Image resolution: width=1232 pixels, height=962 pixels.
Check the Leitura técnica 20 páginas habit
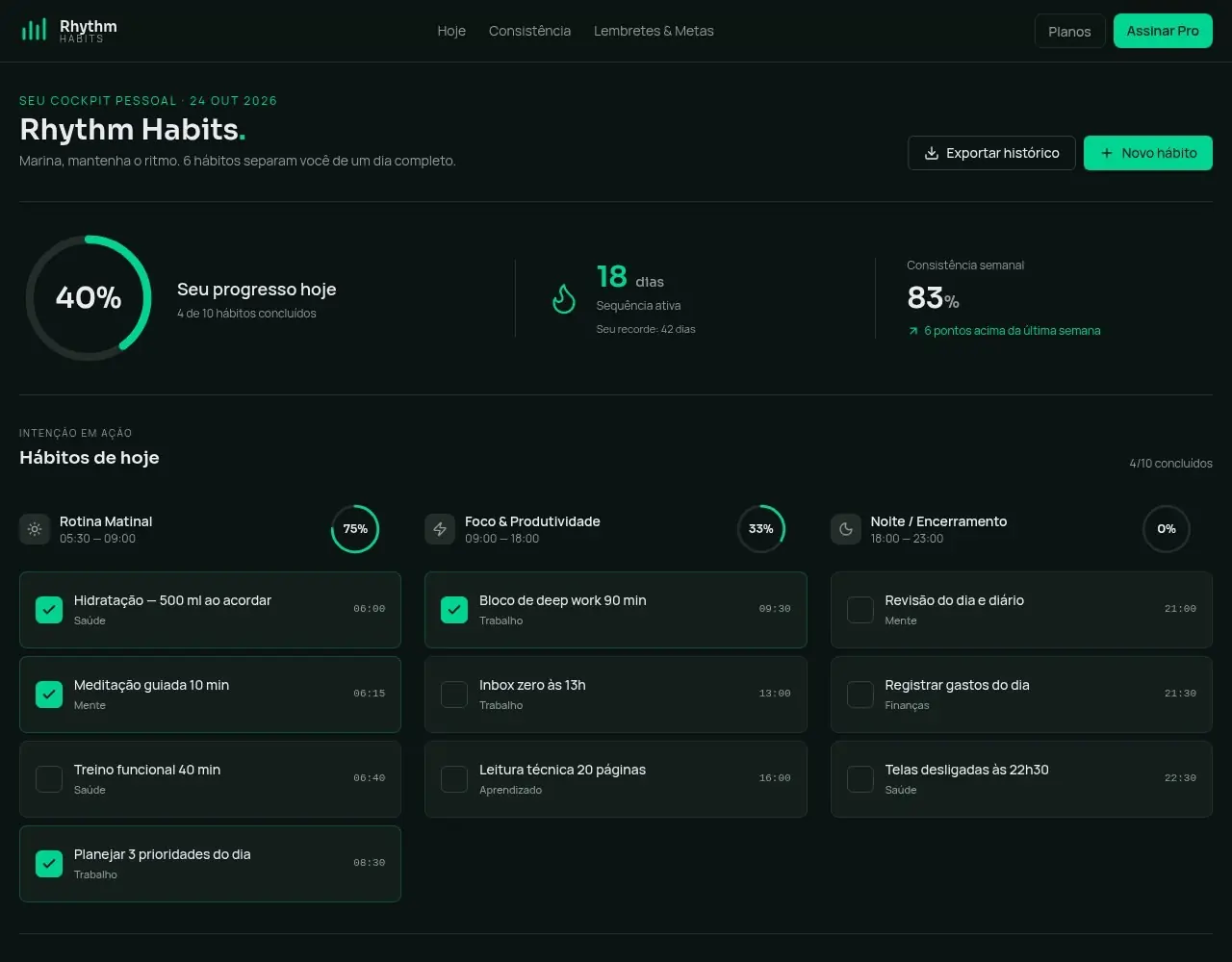pos(454,779)
